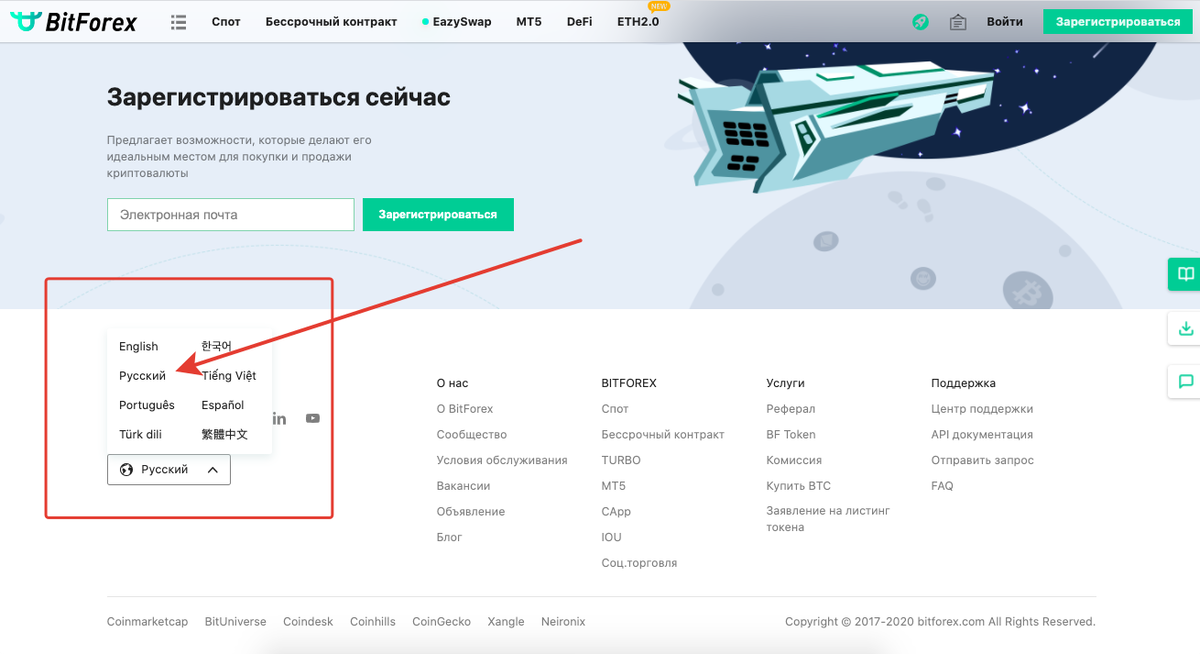Open BF Token footer link

tap(791, 435)
